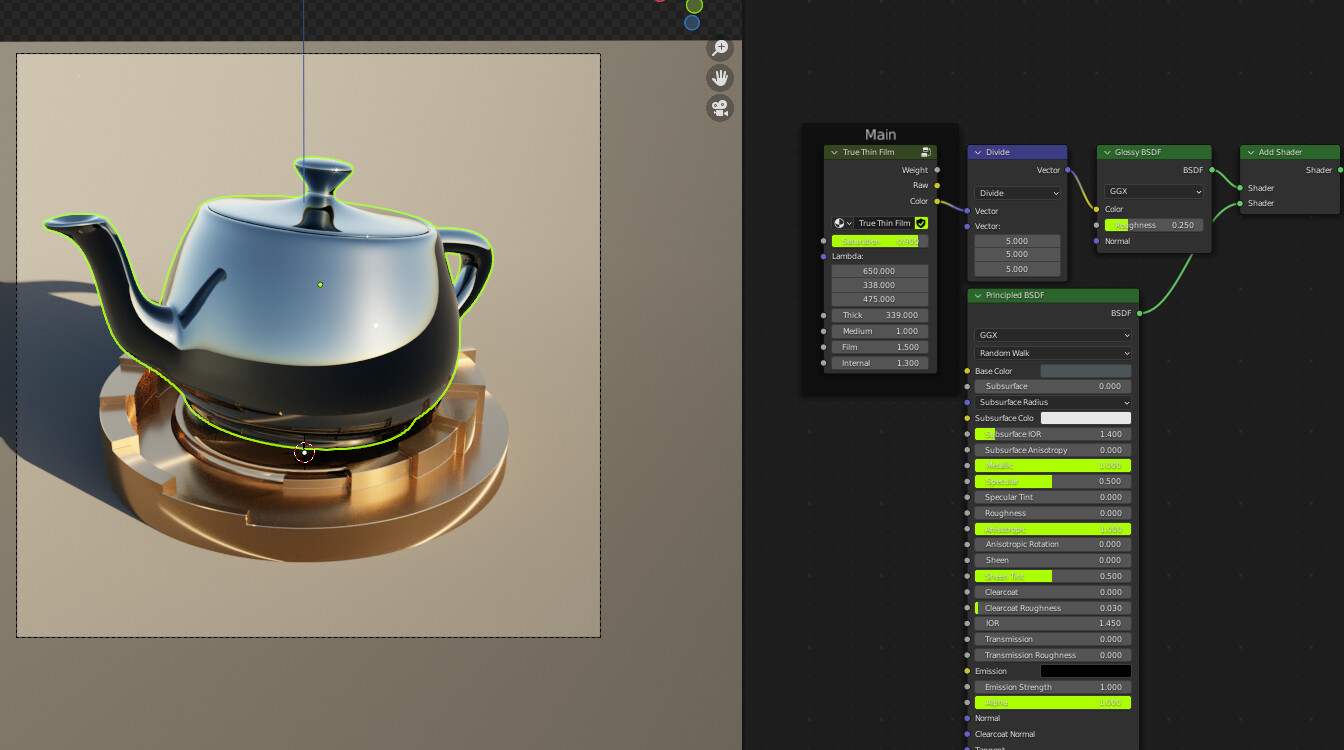Click the Glossy BSDF Roughness input socket
This screenshot has width=1344, height=750.
pyautogui.click(x=1097, y=225)
